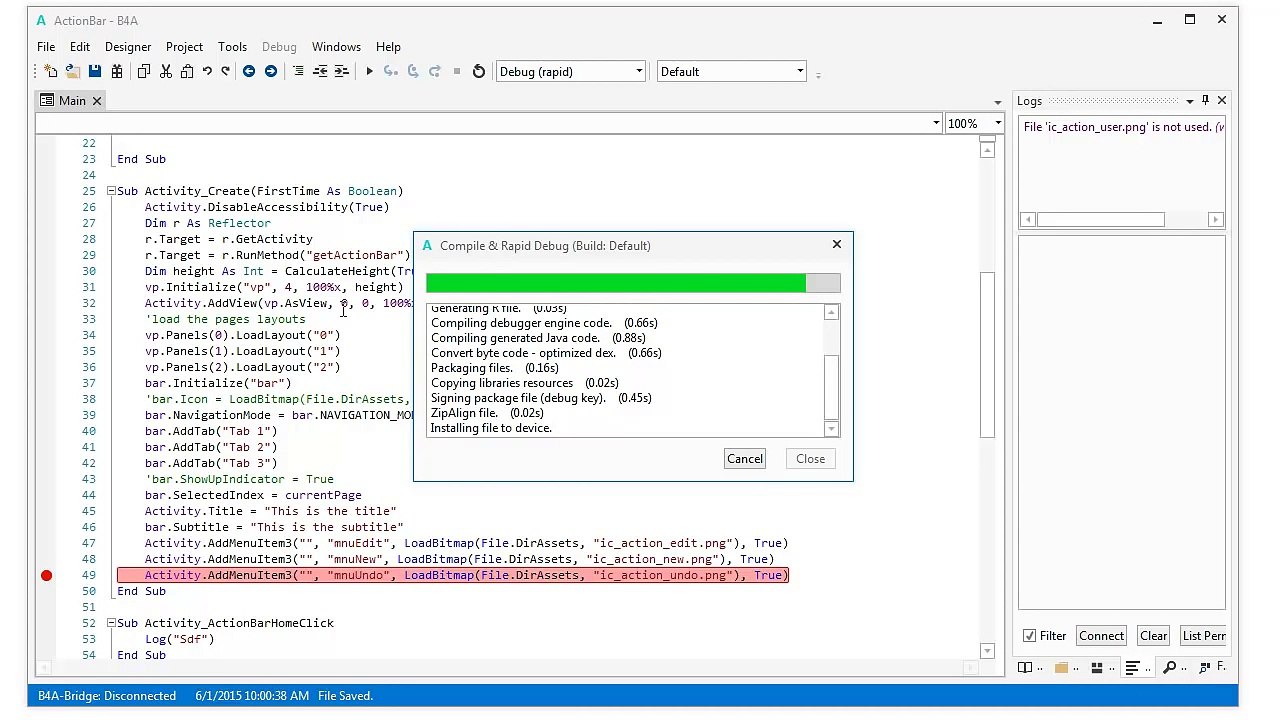Open the File menu

tap(46, 47)
